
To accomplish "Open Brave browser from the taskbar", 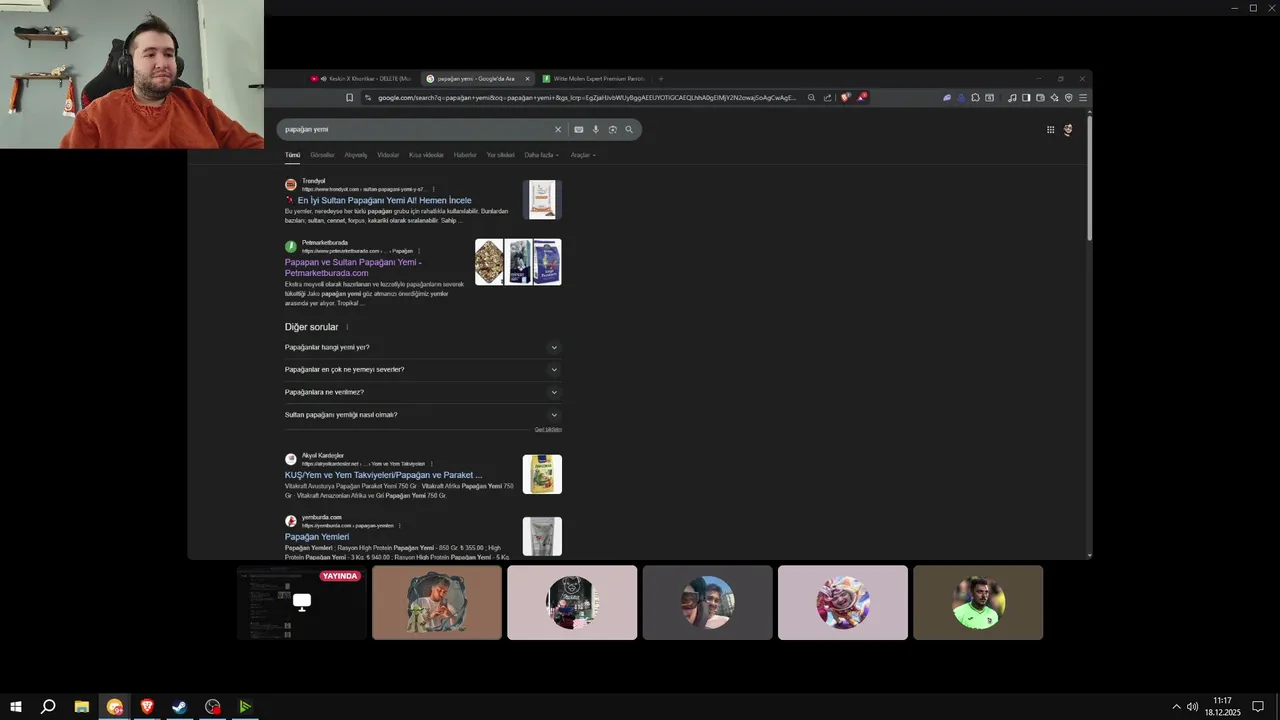I will [x=147, y=707].
